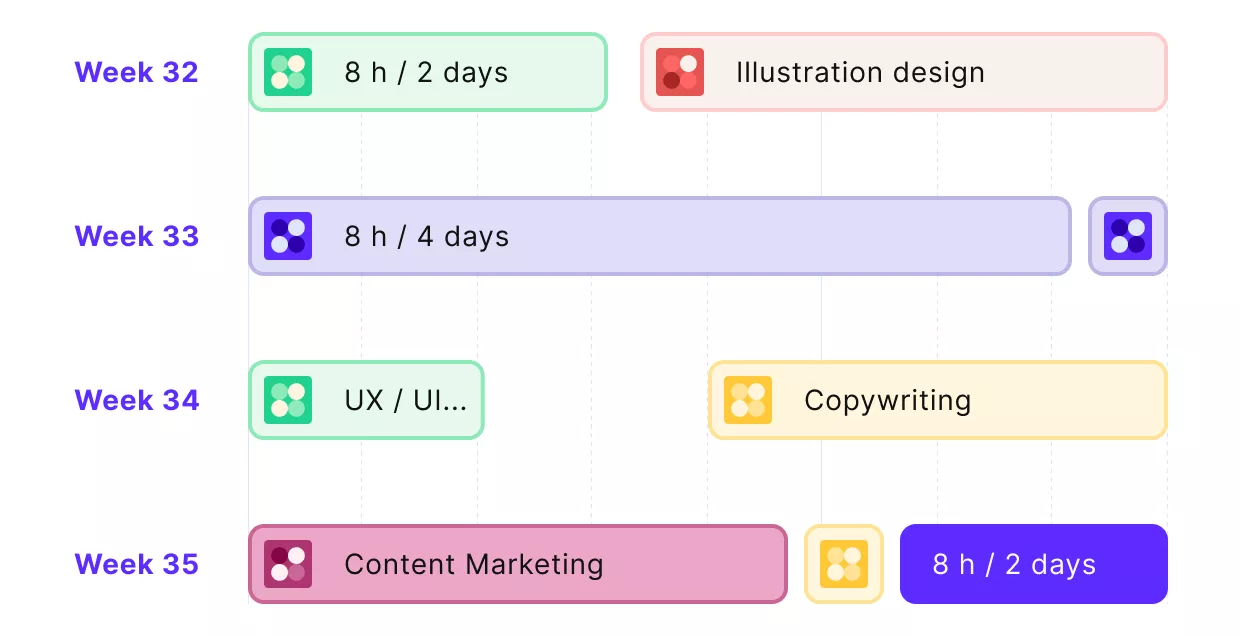1240x636 pixels.
Task: Click the solid purple 8 h / 2 days block
Action: click(x=1033, y=564)
